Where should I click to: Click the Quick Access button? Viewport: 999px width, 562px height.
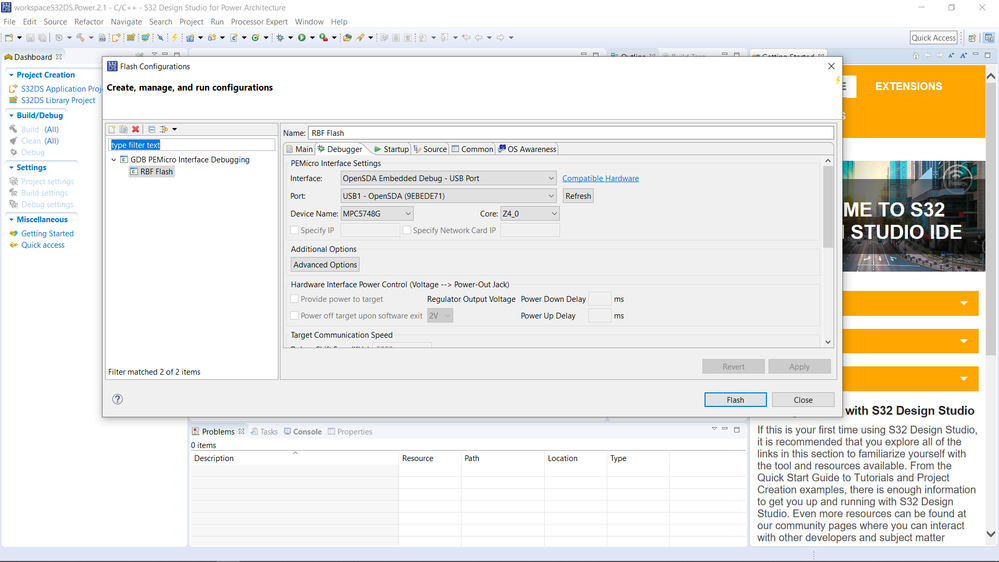[933, 38]
